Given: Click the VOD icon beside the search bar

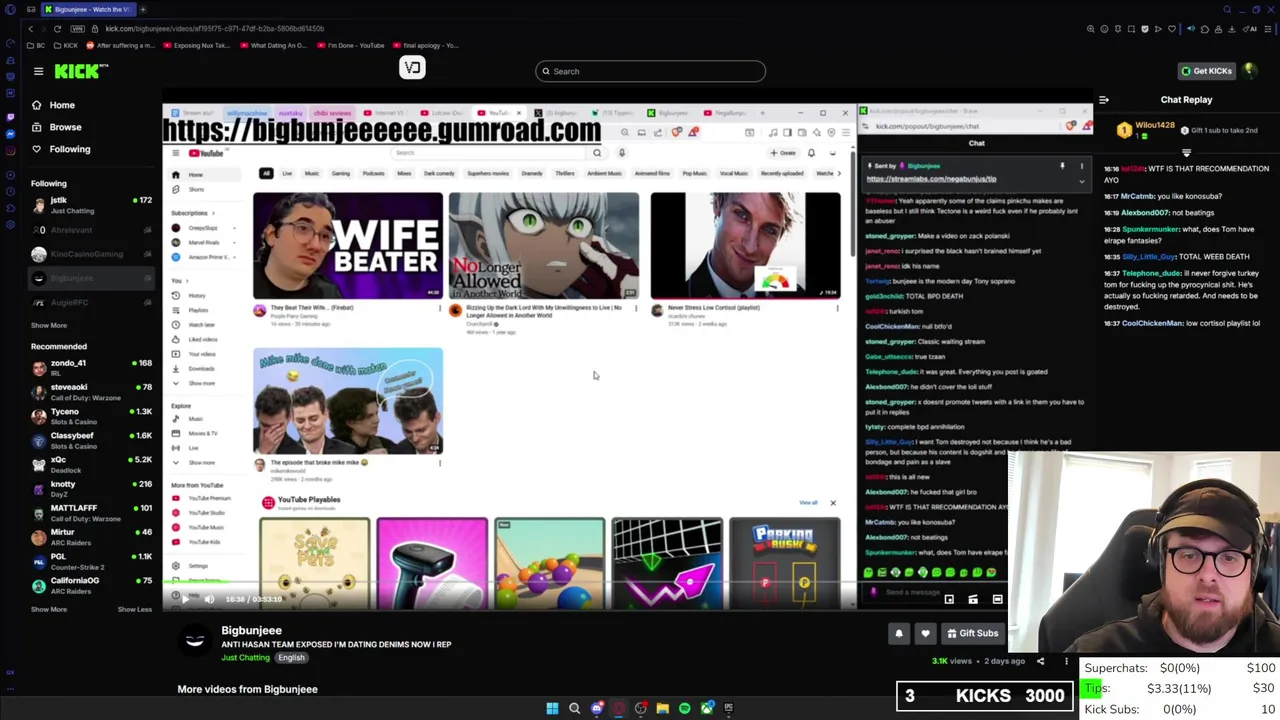Looking at the screenshot, I should 412,67.
